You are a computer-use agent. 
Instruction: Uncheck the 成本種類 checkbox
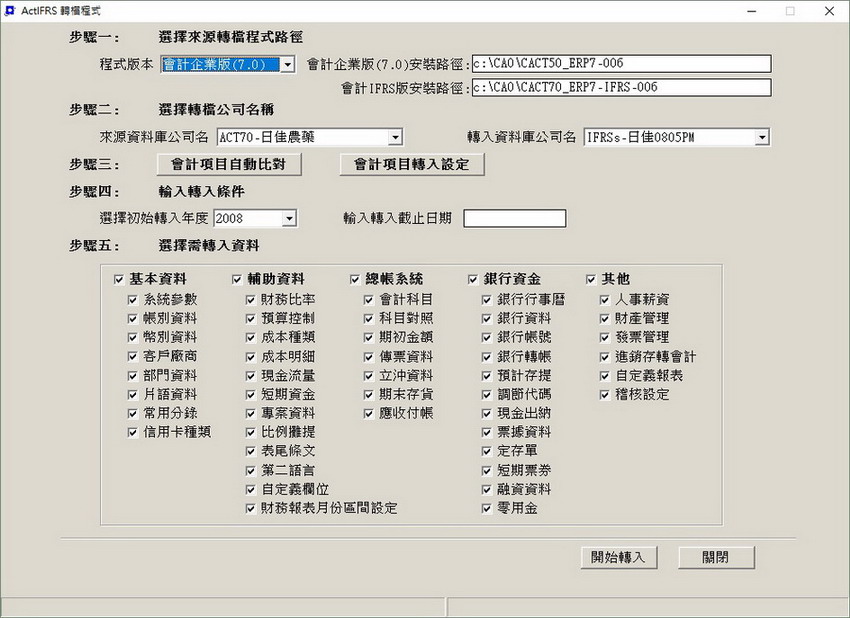tap(250, 337)
